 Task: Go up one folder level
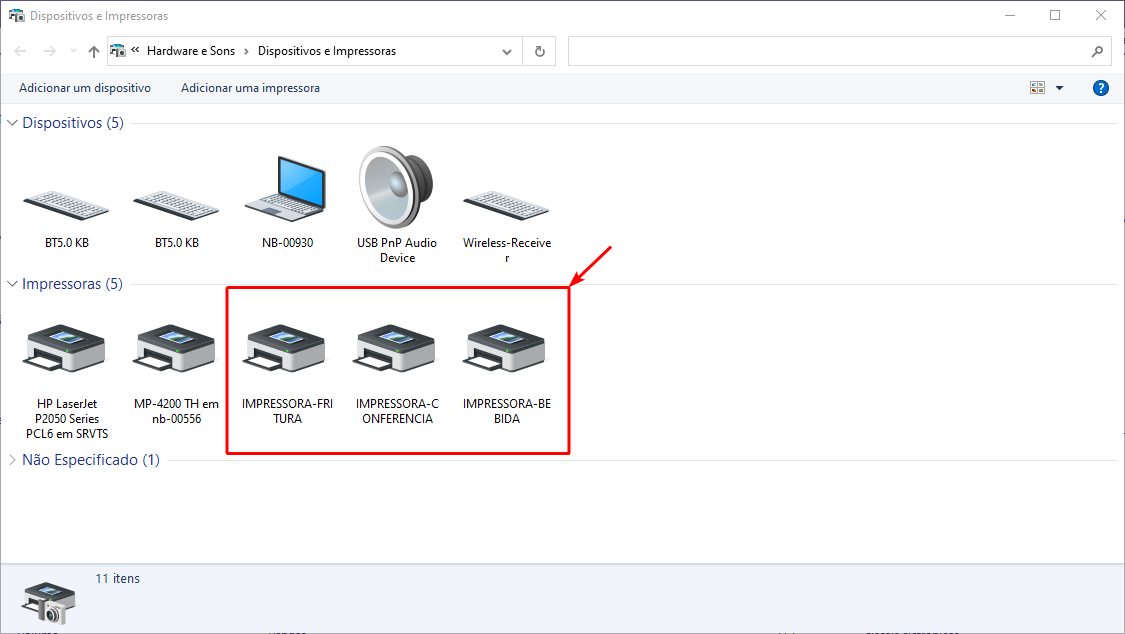94,51
